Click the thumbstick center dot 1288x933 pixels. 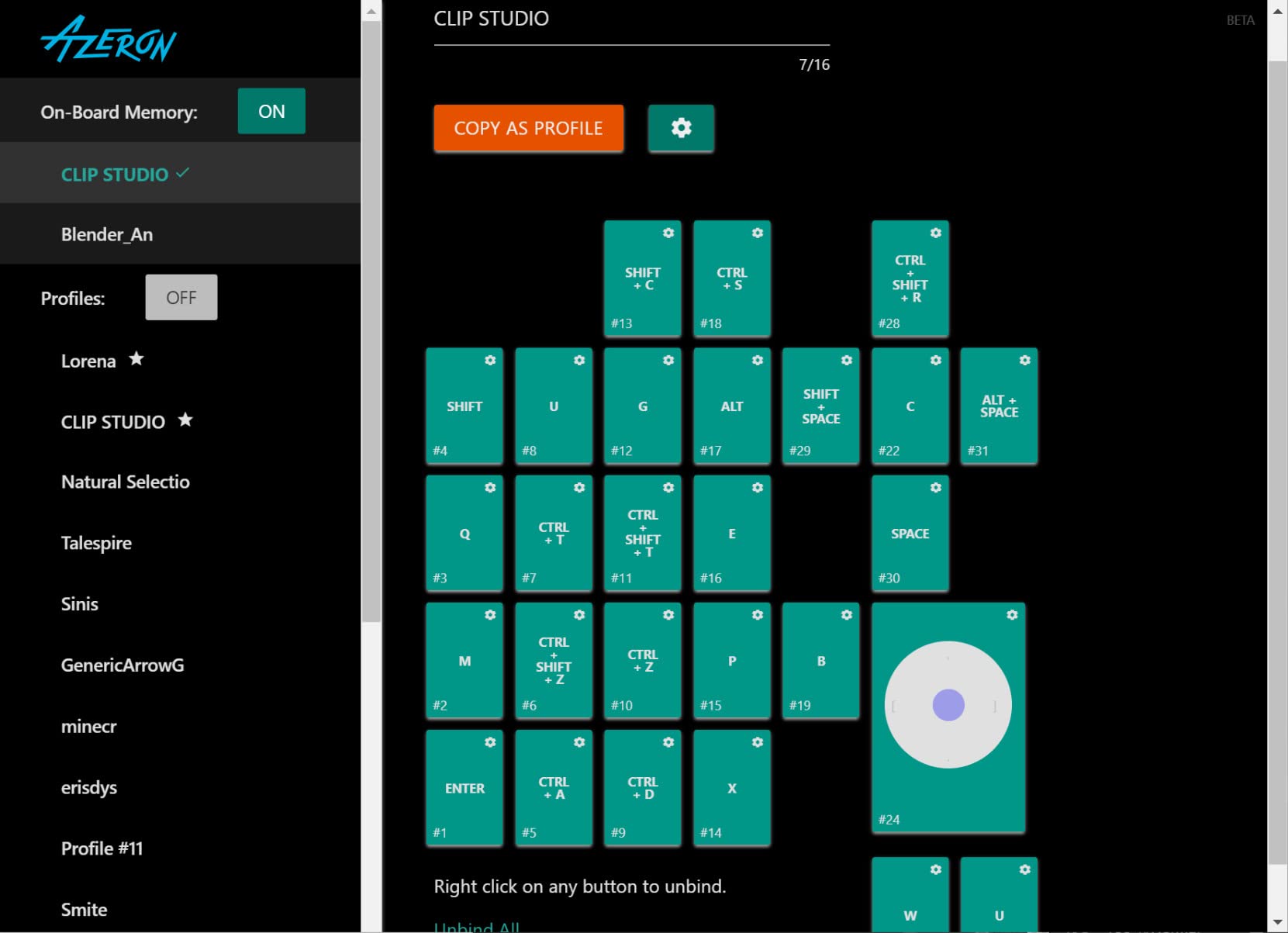click(x=948, y=705)
